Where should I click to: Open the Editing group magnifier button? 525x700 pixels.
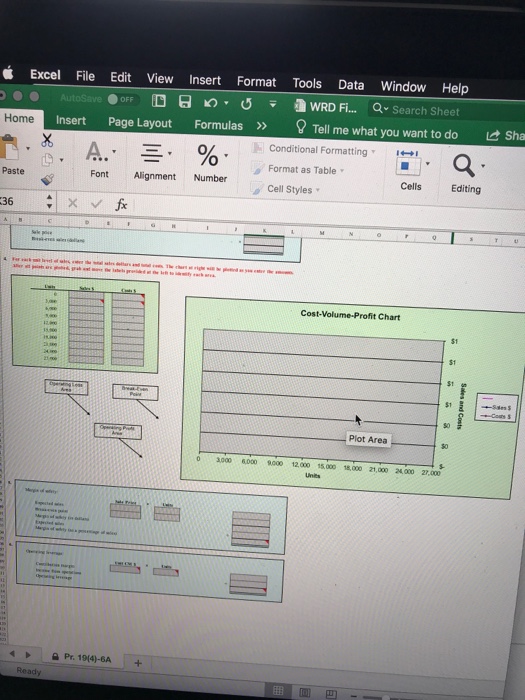466,174
